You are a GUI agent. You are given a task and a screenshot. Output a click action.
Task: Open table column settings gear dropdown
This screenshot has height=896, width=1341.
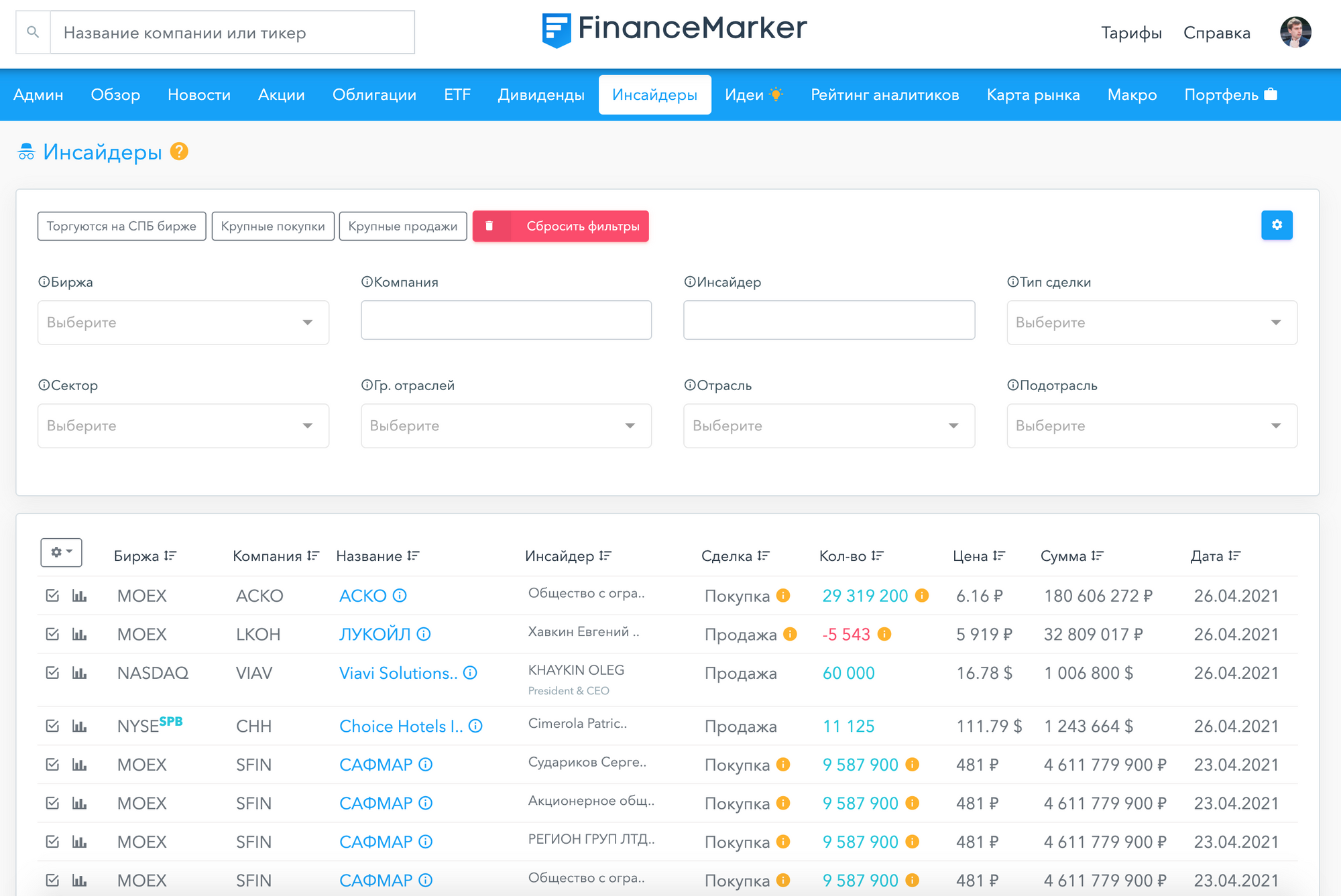(61, 552)
